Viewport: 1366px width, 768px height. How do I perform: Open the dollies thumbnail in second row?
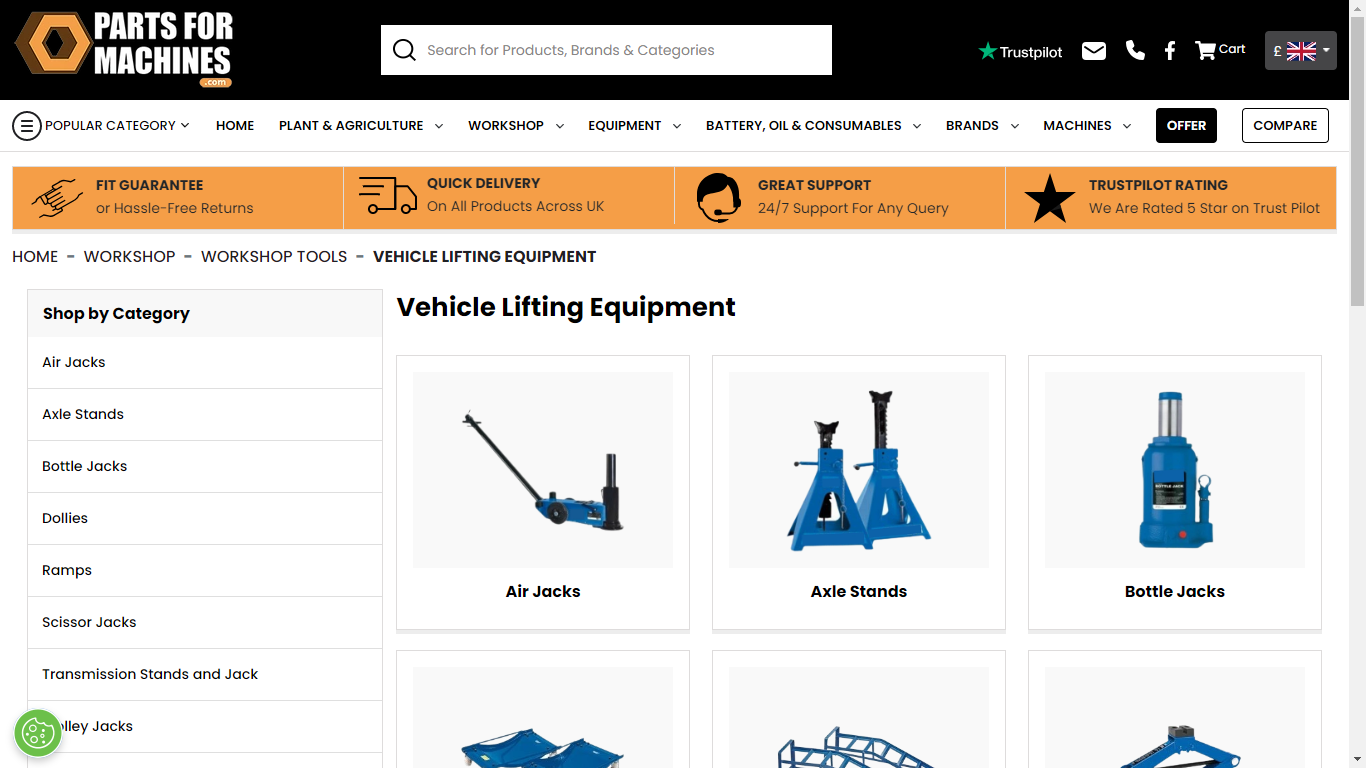[x=543, y=718]
